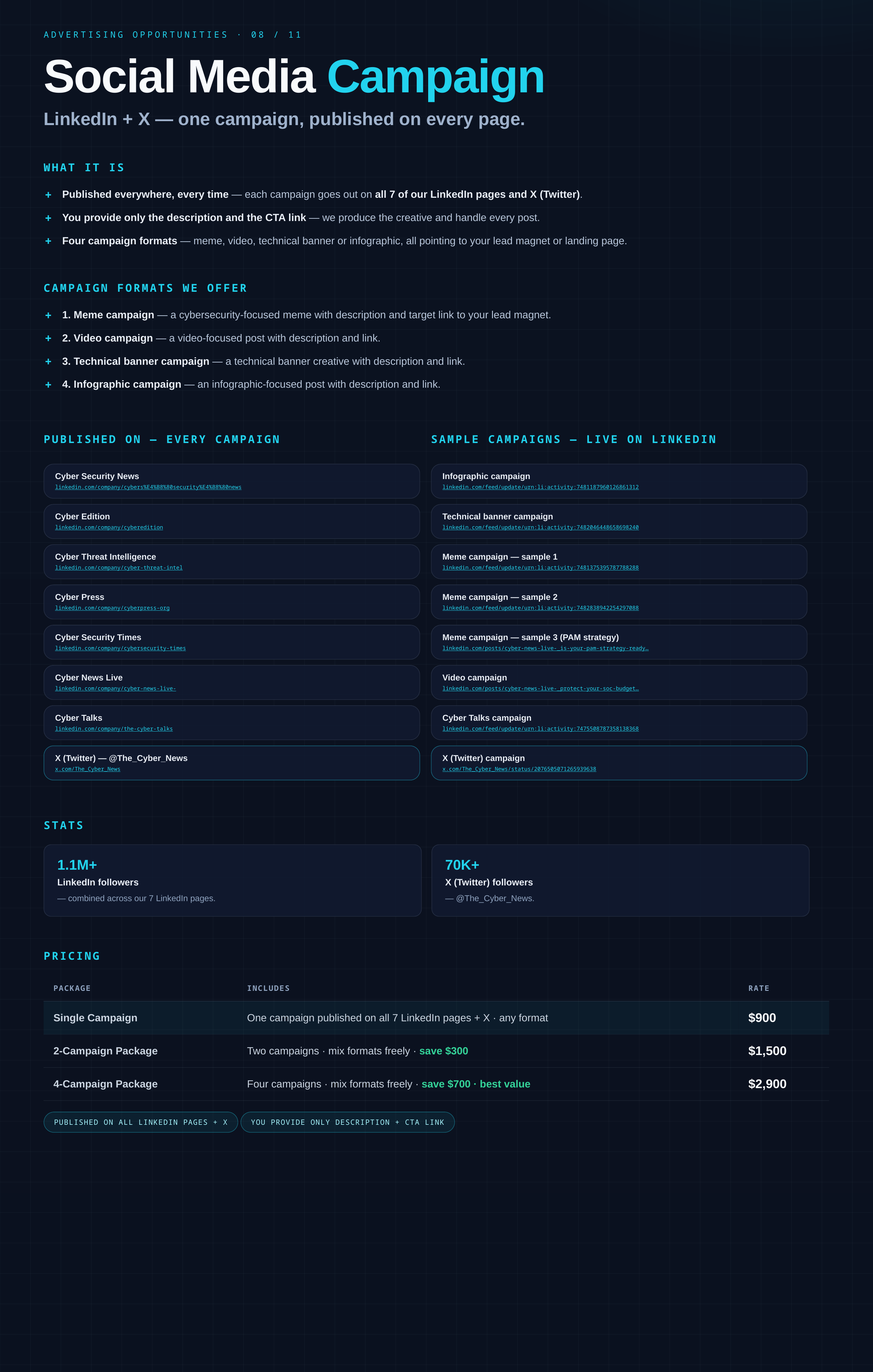Viewport: 873px width, 1372px height.
Task: View Meme campaign sample 1 link
Action: click(x=540, y=568)
